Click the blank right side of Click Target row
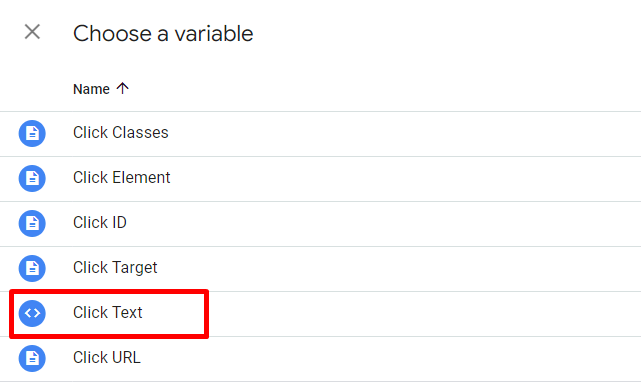This screenshot has width=641, height=382. click(399, 269)
